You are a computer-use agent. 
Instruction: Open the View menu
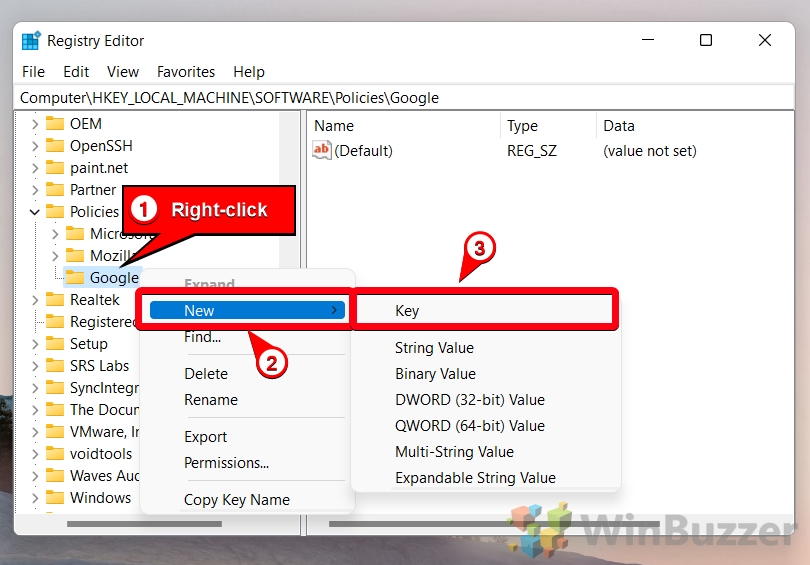pyautogui.click(x=122, y=71)
